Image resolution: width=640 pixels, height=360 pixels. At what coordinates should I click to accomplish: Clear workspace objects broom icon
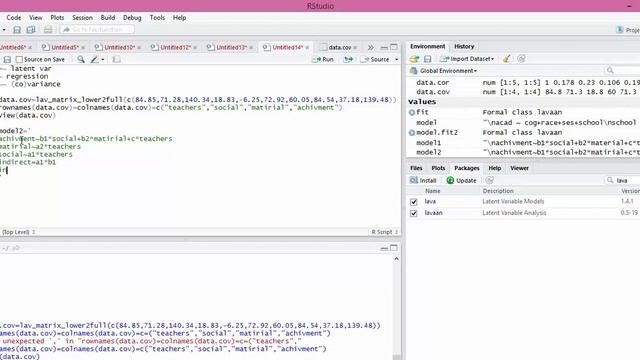[x=507, y=59]
